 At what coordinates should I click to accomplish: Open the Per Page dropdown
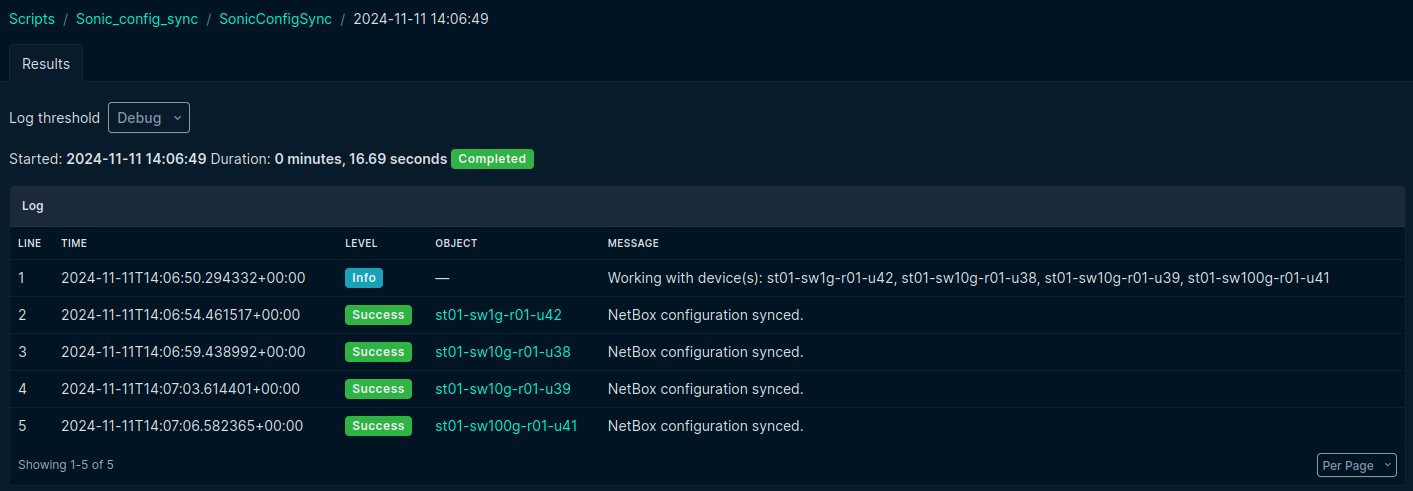[x=1356, y=465]
